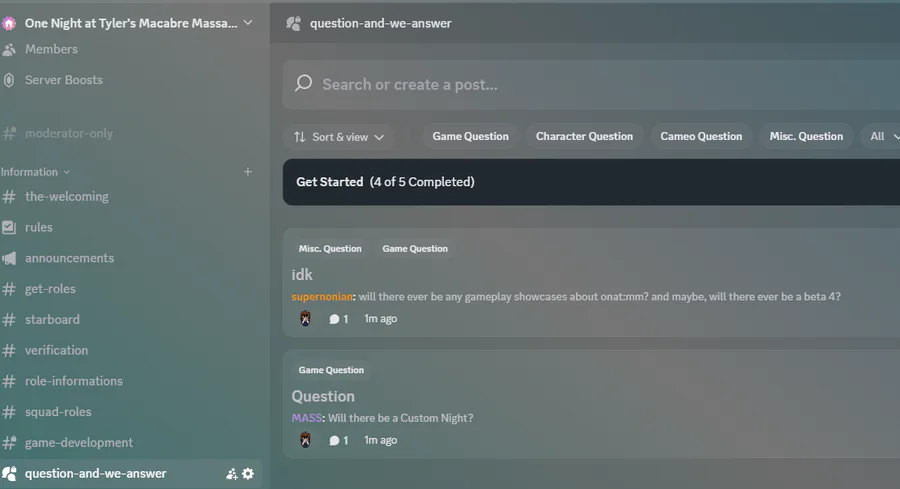
Task: Open the Sort & view dropdown
Action: click(339, 137)
